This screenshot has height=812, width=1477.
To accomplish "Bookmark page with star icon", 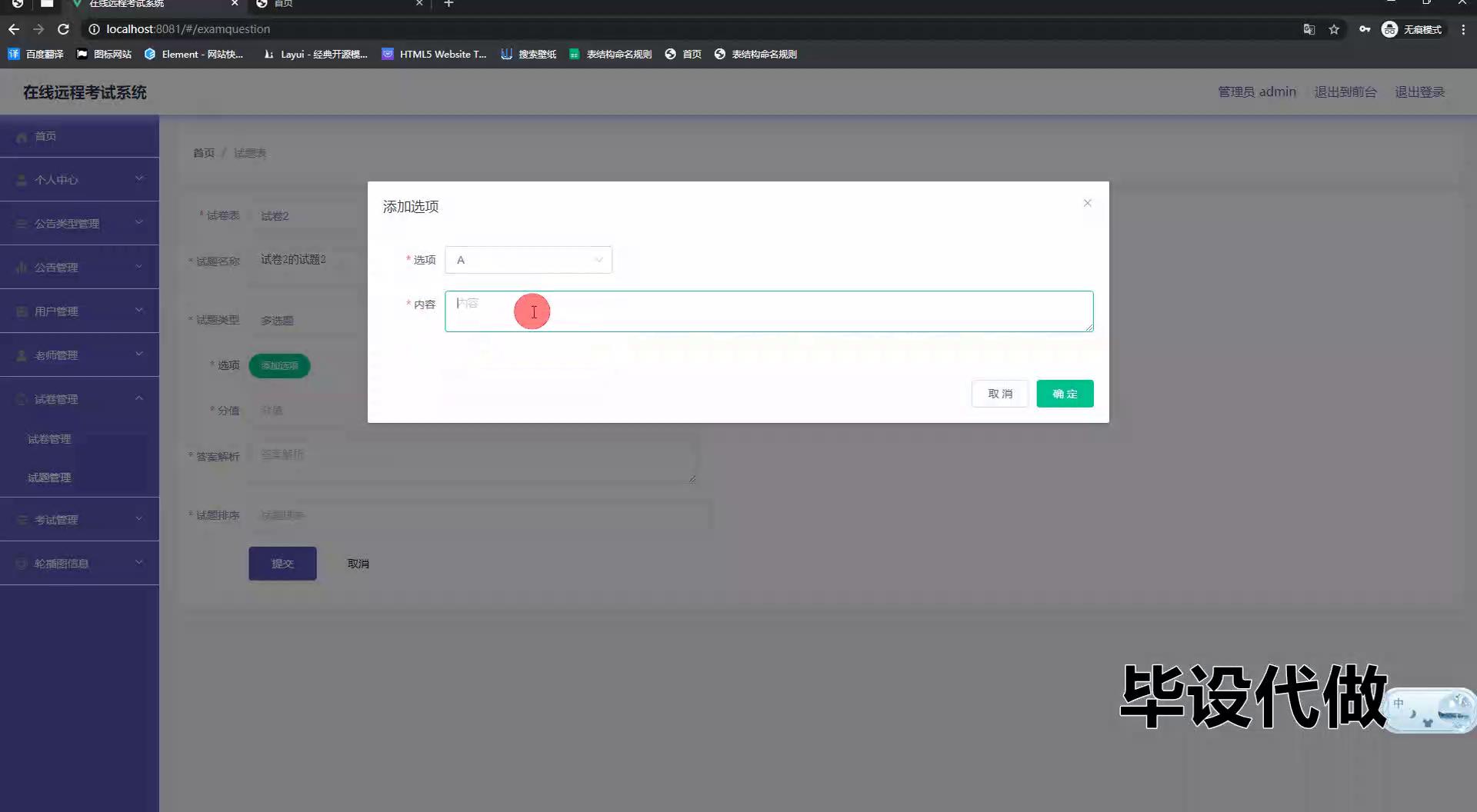I will pyautogui.click(x=1334, y=29).
